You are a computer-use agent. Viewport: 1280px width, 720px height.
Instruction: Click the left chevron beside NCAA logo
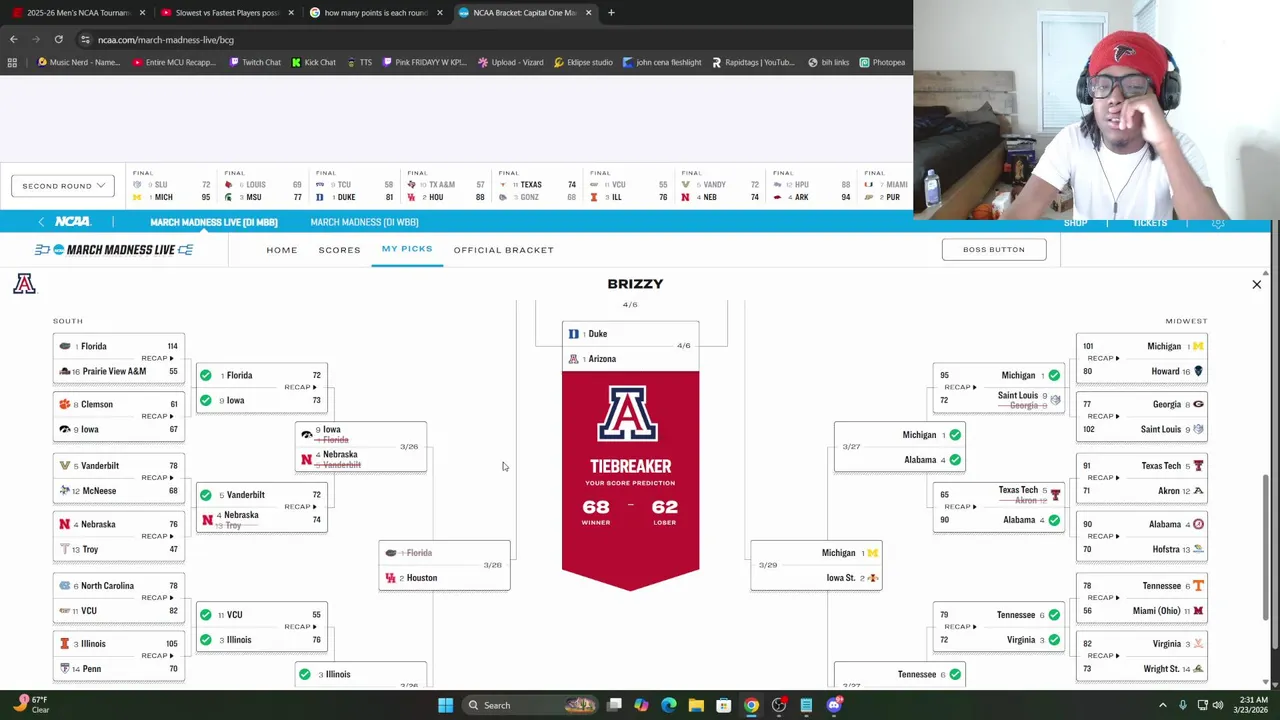click(41, 222)
